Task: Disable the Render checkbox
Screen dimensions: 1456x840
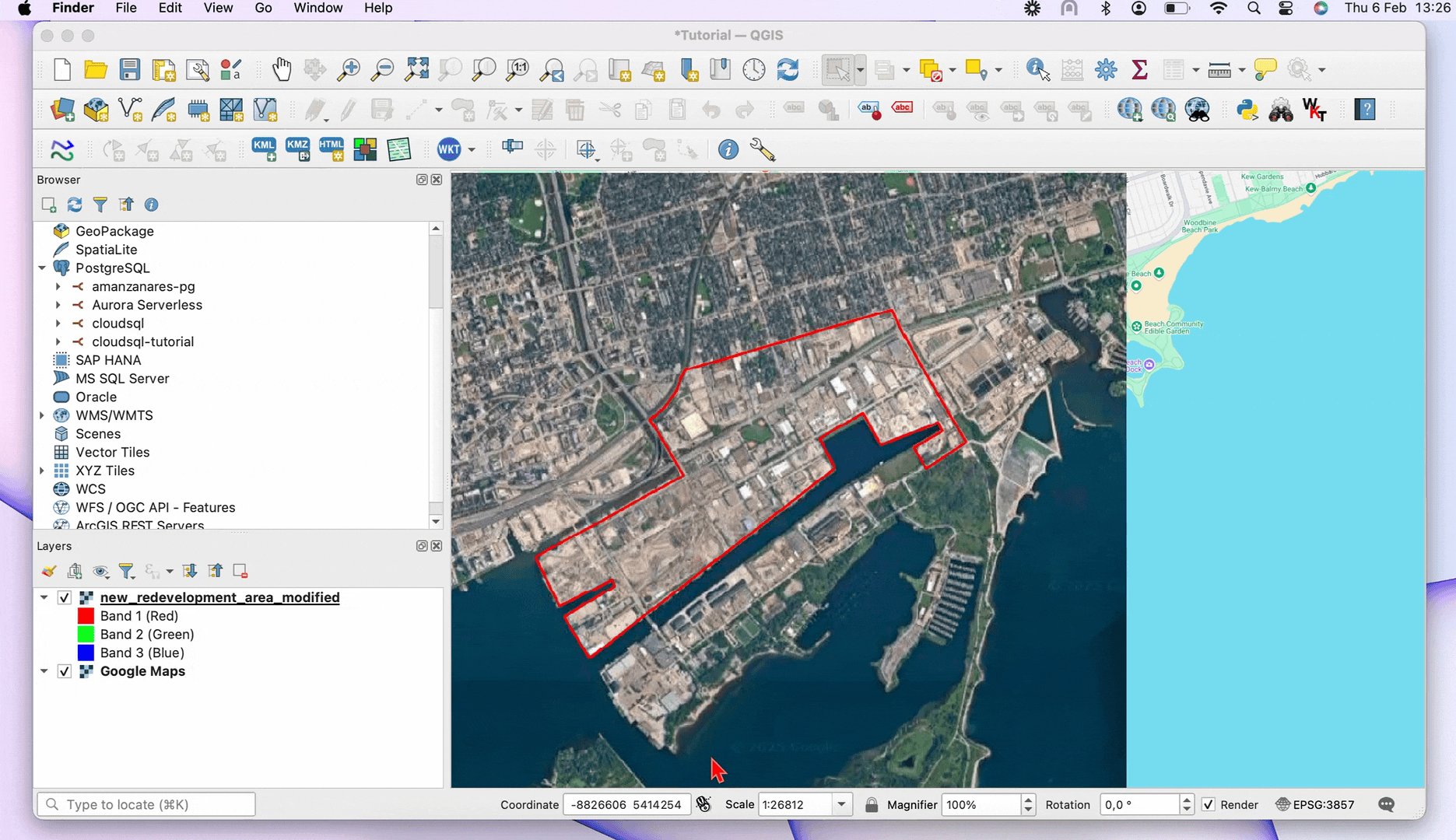Action: pos(1209,804)
